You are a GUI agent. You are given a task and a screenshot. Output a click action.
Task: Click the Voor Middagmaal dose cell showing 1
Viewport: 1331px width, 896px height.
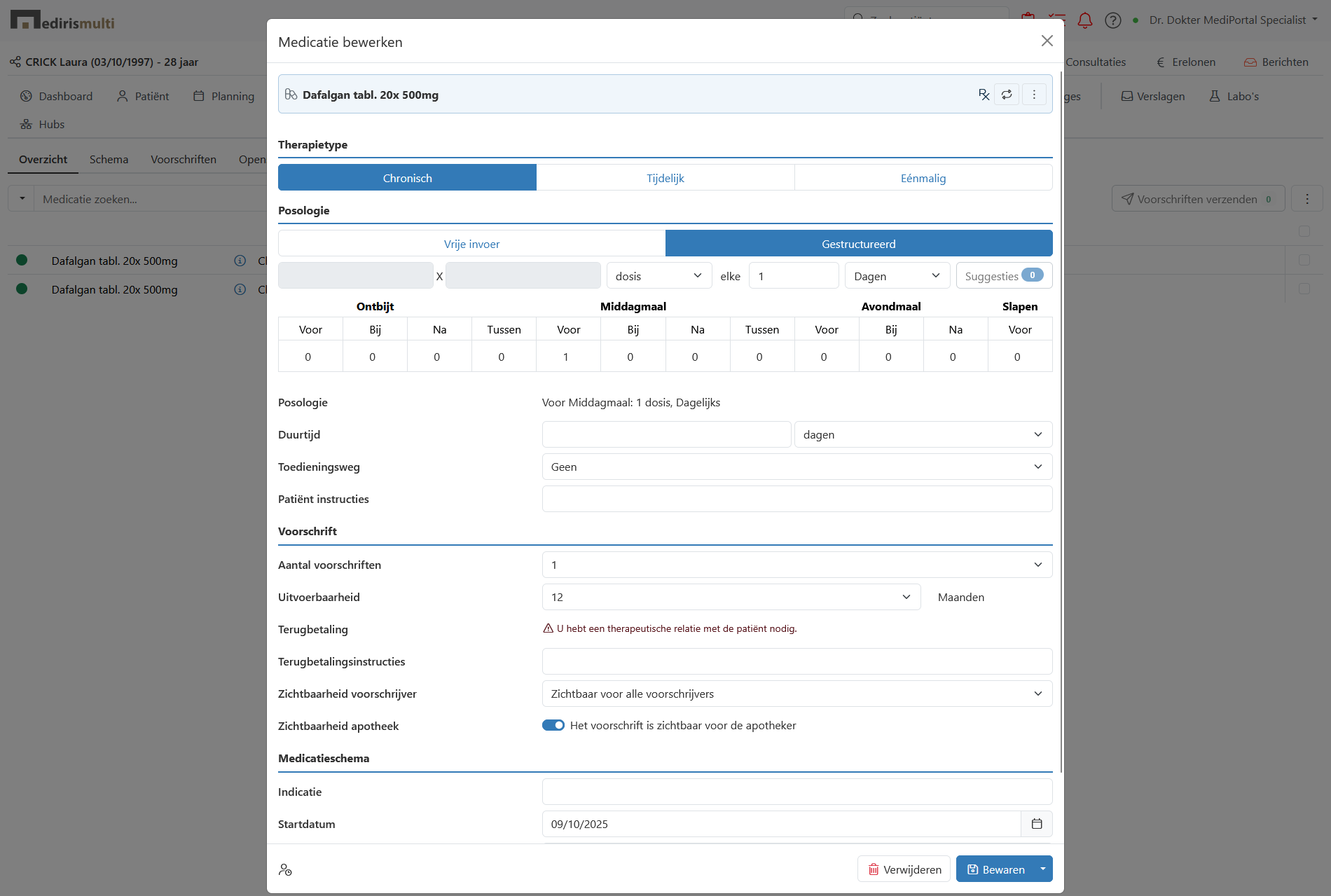(x=568, y=357)
